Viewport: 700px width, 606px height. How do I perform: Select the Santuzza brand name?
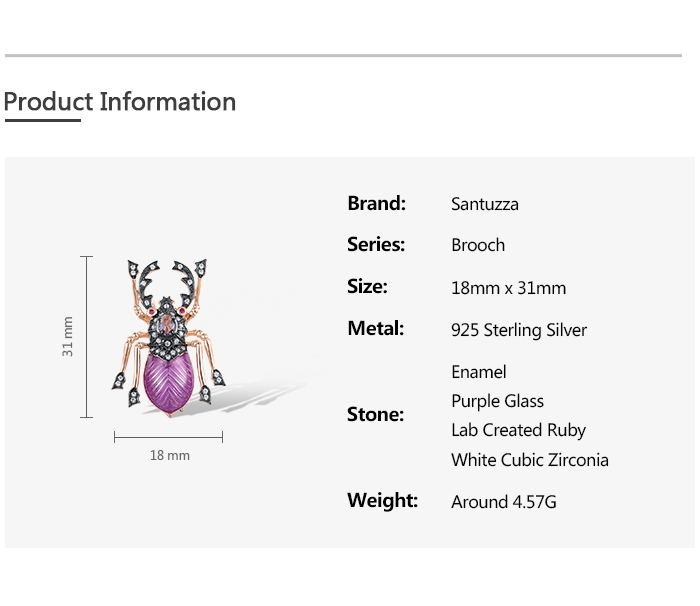click(485, 204)
